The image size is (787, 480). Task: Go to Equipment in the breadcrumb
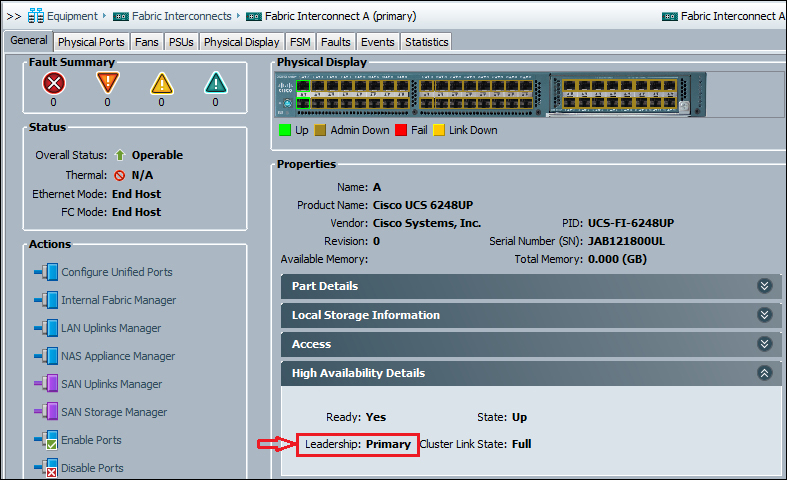tap(72, 17)
